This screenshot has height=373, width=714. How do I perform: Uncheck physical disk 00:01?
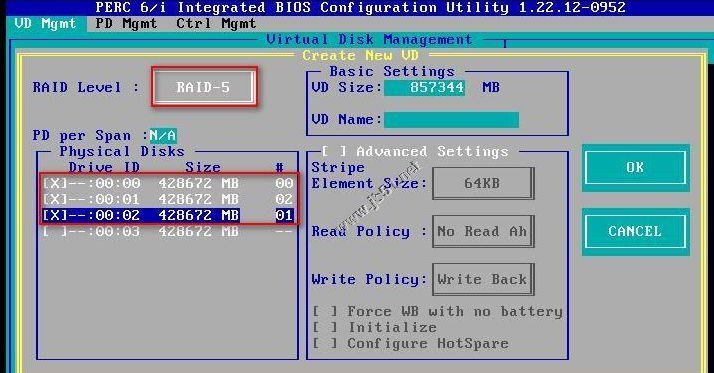(x=54, y=199)
